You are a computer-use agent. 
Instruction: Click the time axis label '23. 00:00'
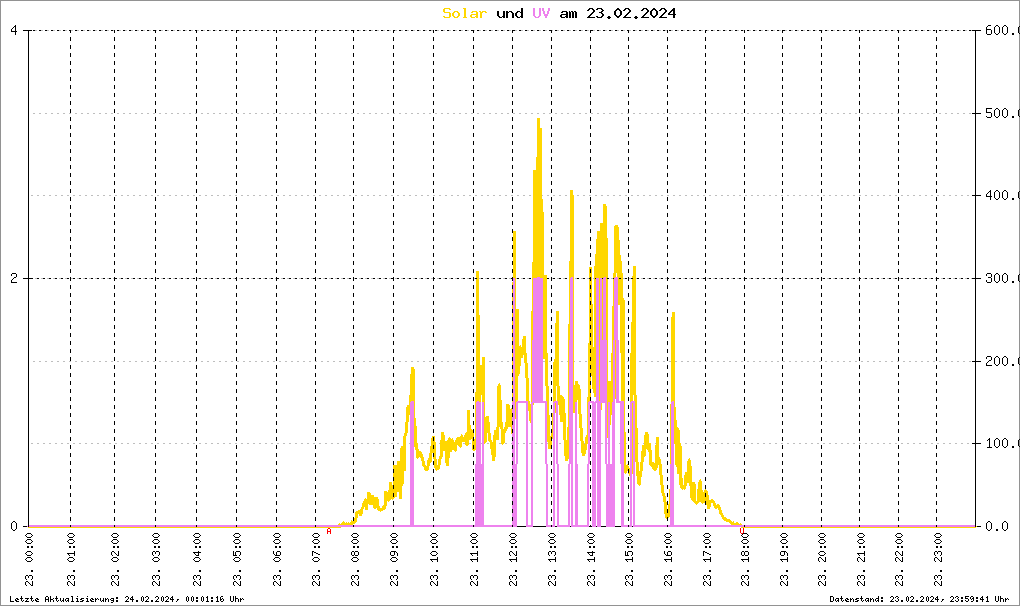click(x=30, y=559)
